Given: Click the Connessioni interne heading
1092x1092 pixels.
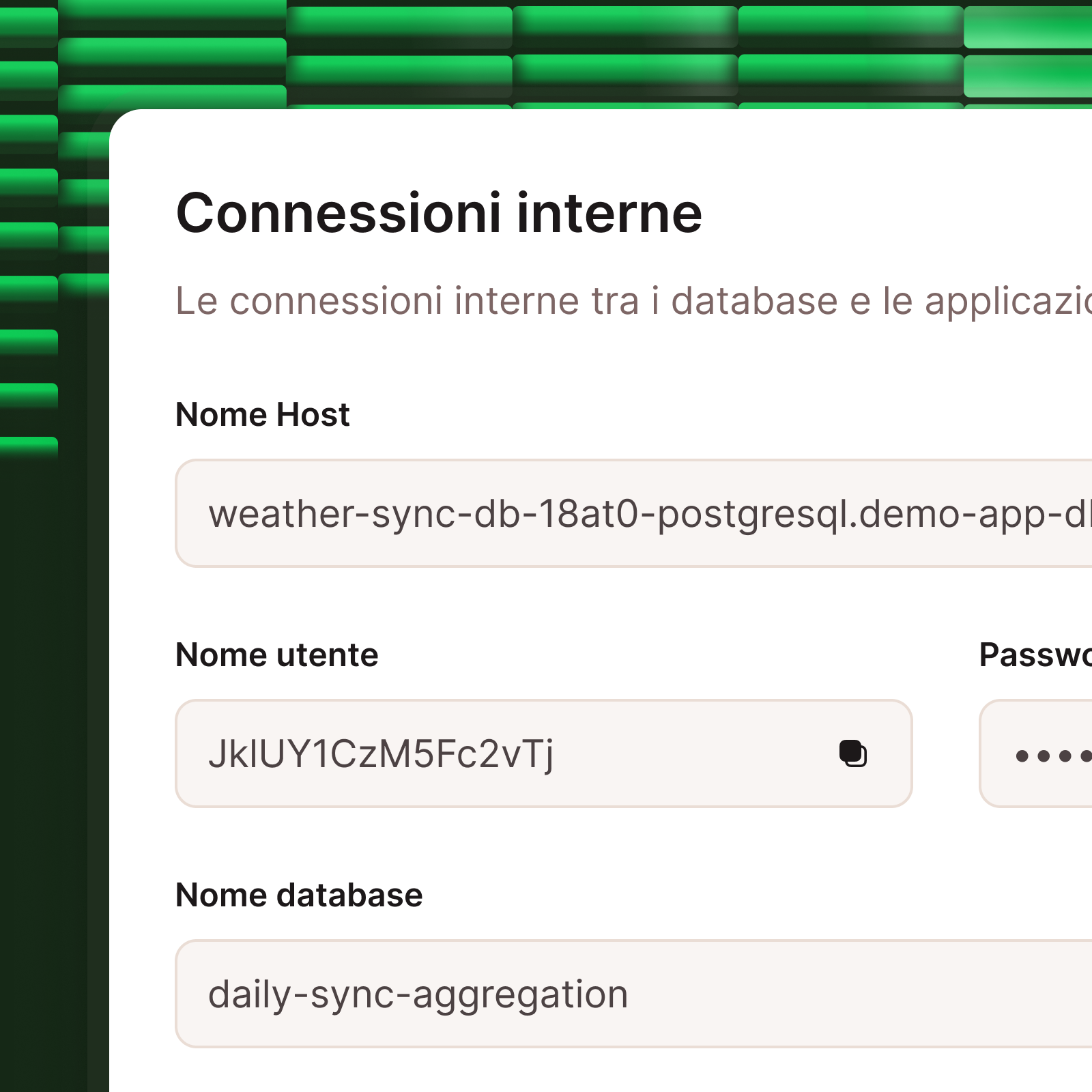Looking at the screenshot, I should (x=439, y=212).
